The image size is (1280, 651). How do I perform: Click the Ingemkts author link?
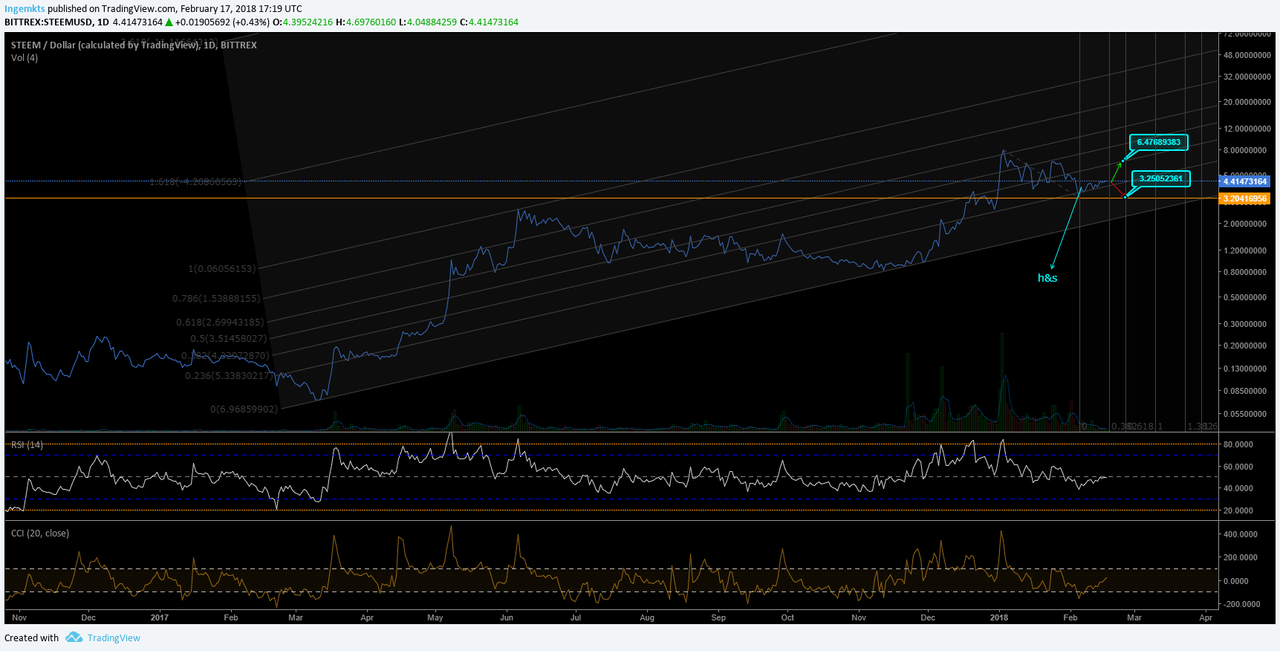25,8
